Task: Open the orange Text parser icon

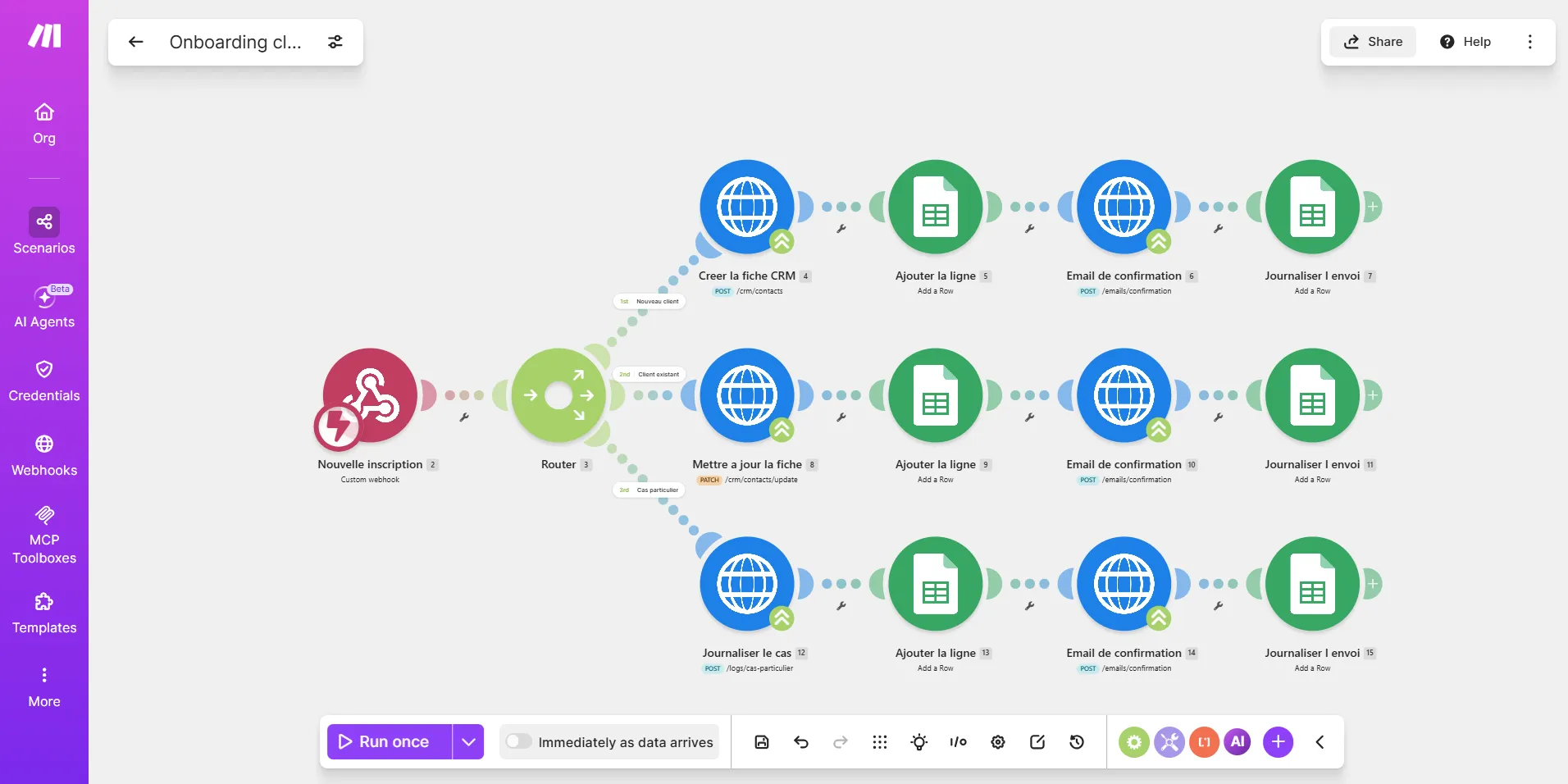Action: coord(1204,742)
